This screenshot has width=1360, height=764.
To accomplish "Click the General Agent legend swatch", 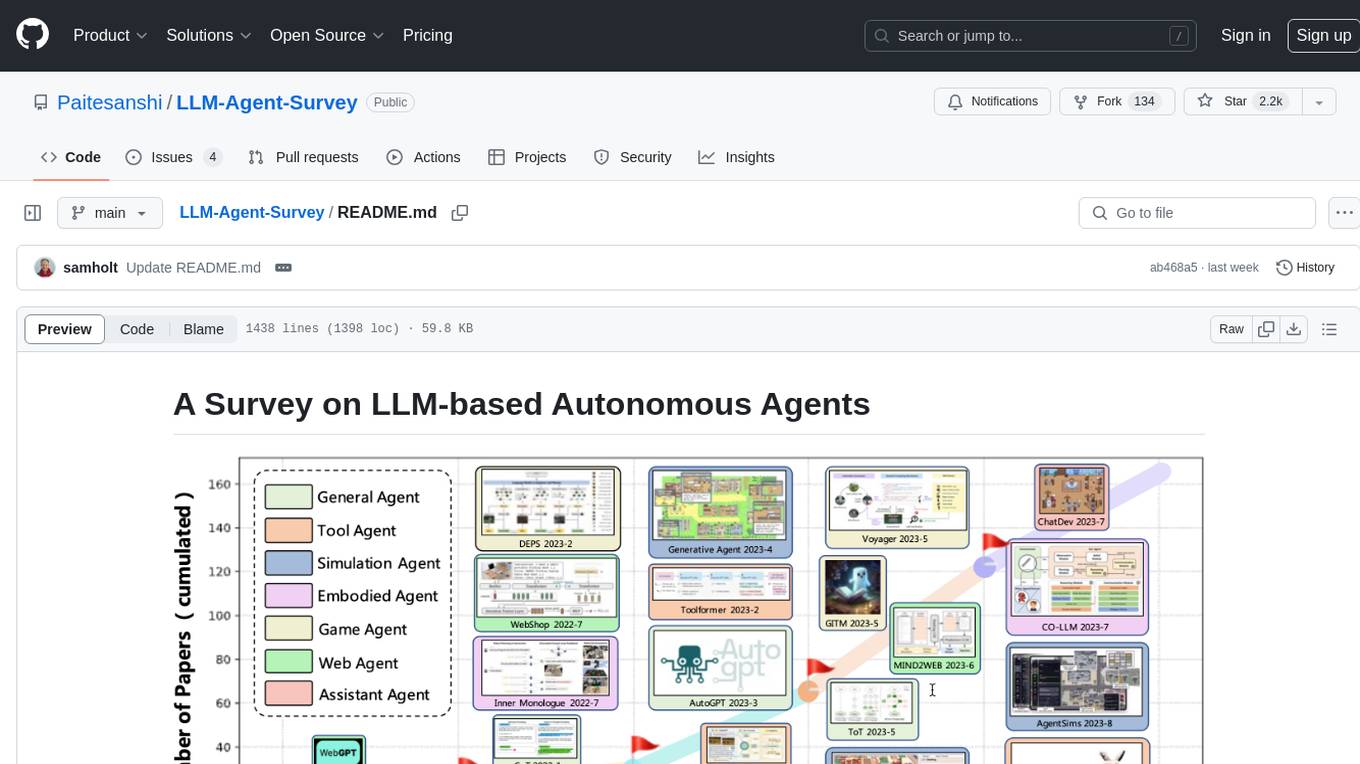I will click(288, 497).
